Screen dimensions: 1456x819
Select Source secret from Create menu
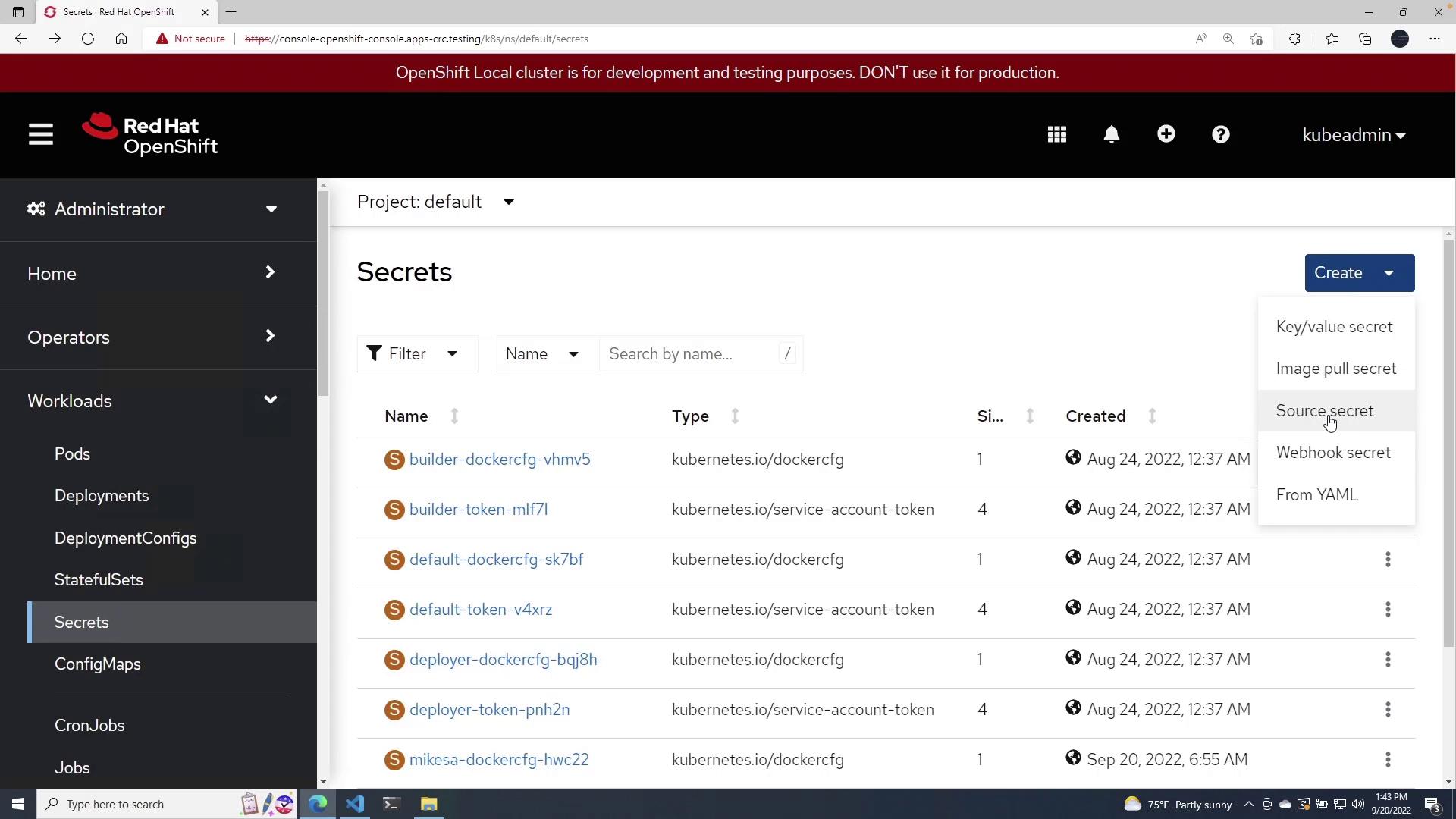1324,411
